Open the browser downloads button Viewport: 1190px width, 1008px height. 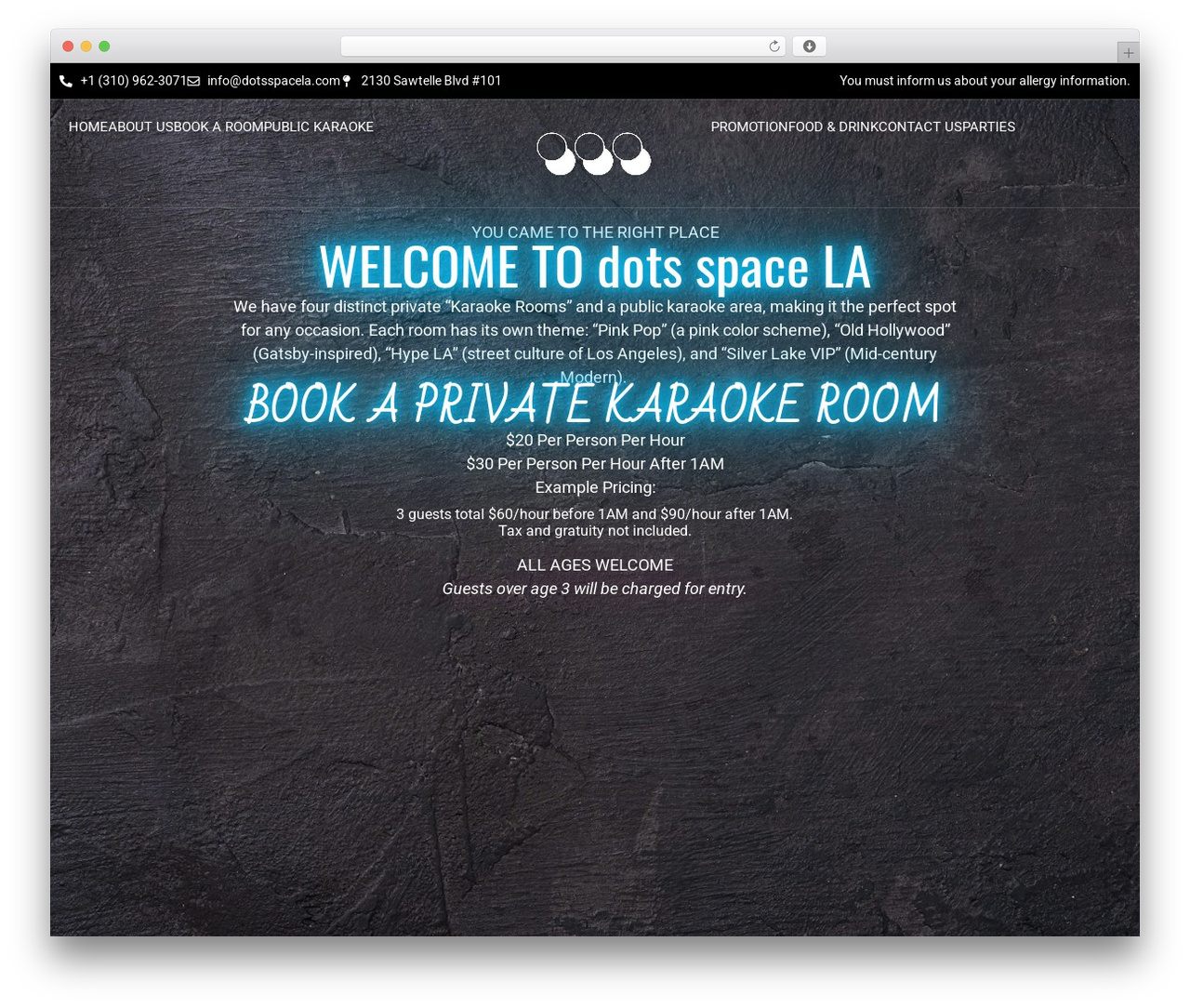(x=809, y=46)
